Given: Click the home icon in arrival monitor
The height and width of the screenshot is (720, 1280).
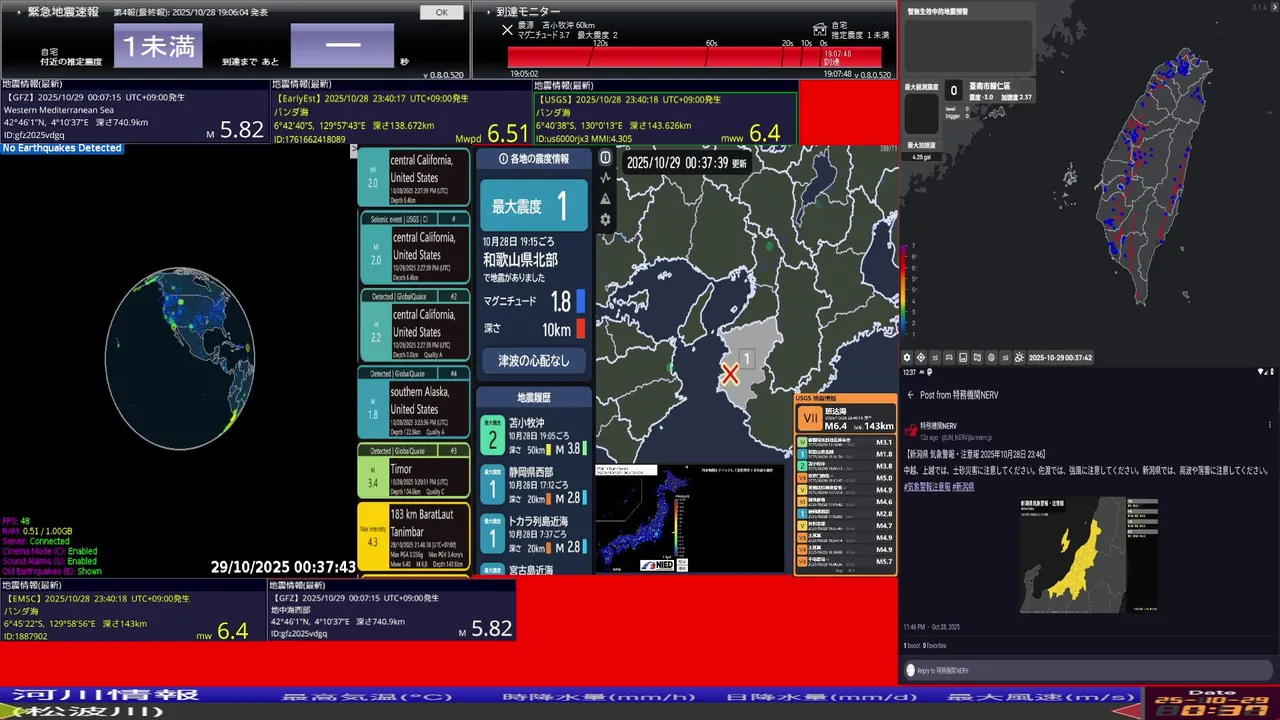Looking at the screenshot, I should coord(820,29).
